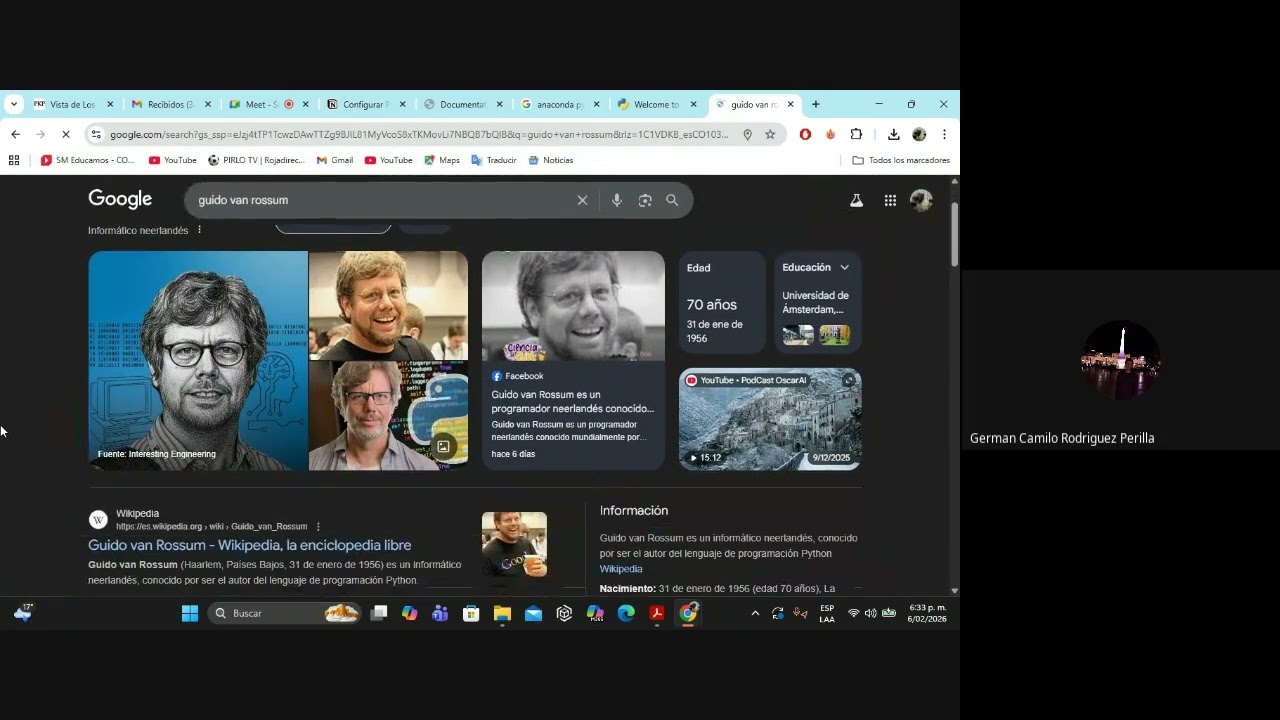Open the Windows Start menu

tap(189, 613)
